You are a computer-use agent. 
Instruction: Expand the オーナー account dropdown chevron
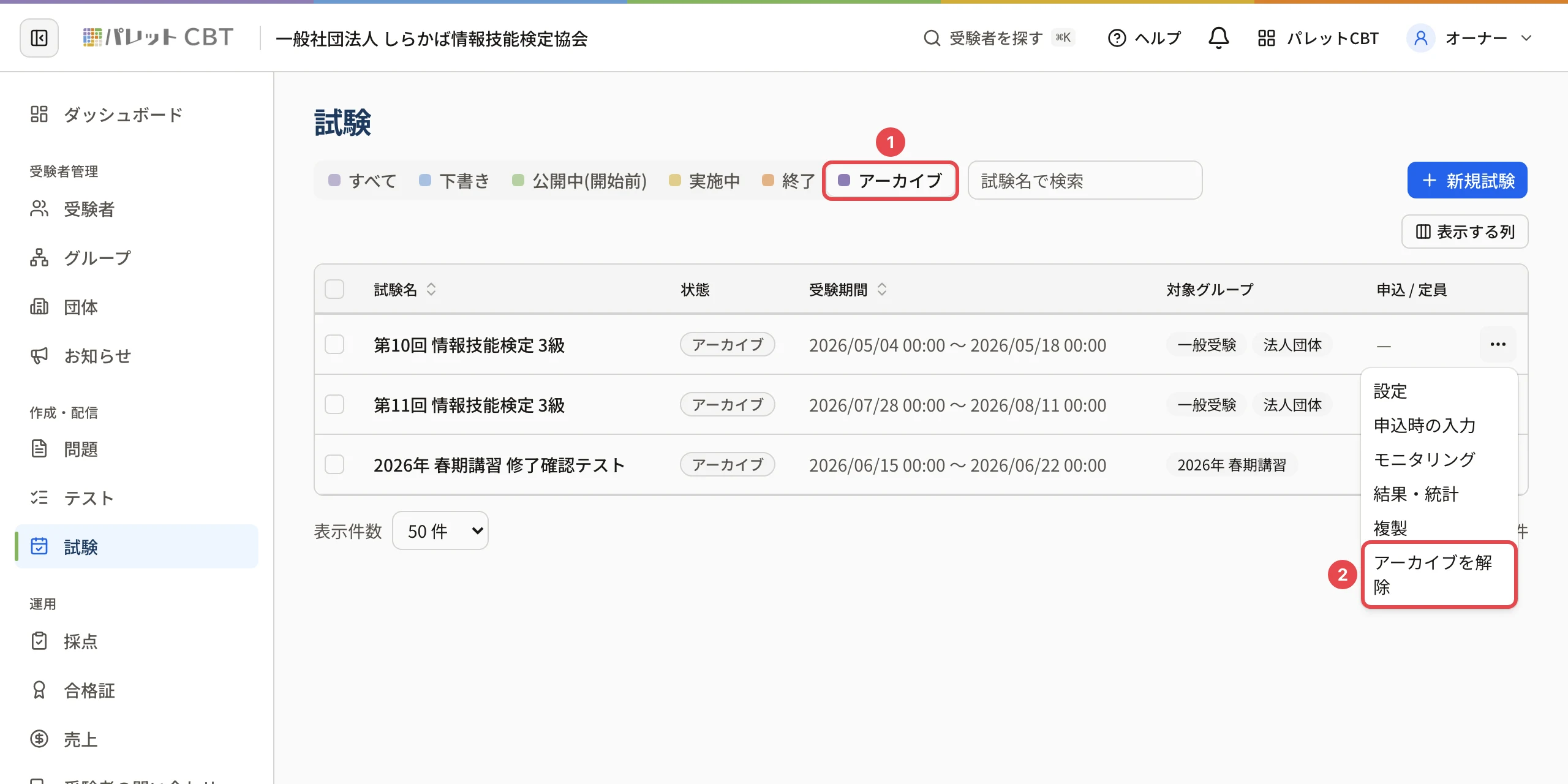tap(1526, 38)
